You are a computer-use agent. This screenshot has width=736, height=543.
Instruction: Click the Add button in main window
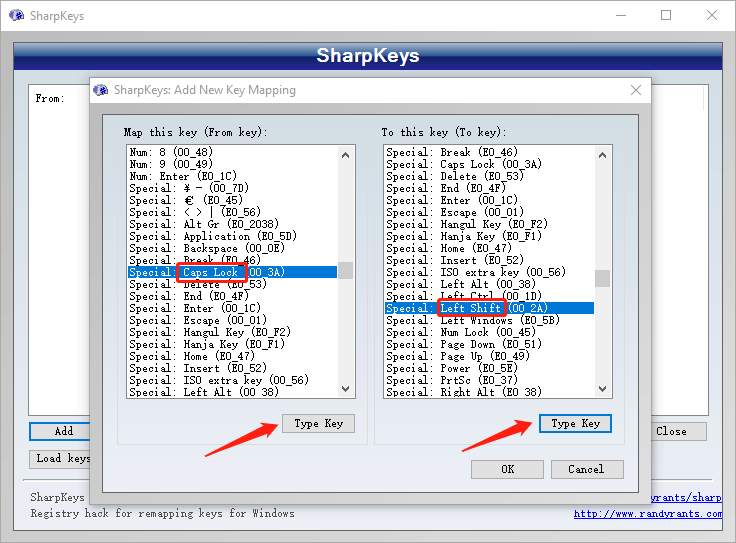60,431
